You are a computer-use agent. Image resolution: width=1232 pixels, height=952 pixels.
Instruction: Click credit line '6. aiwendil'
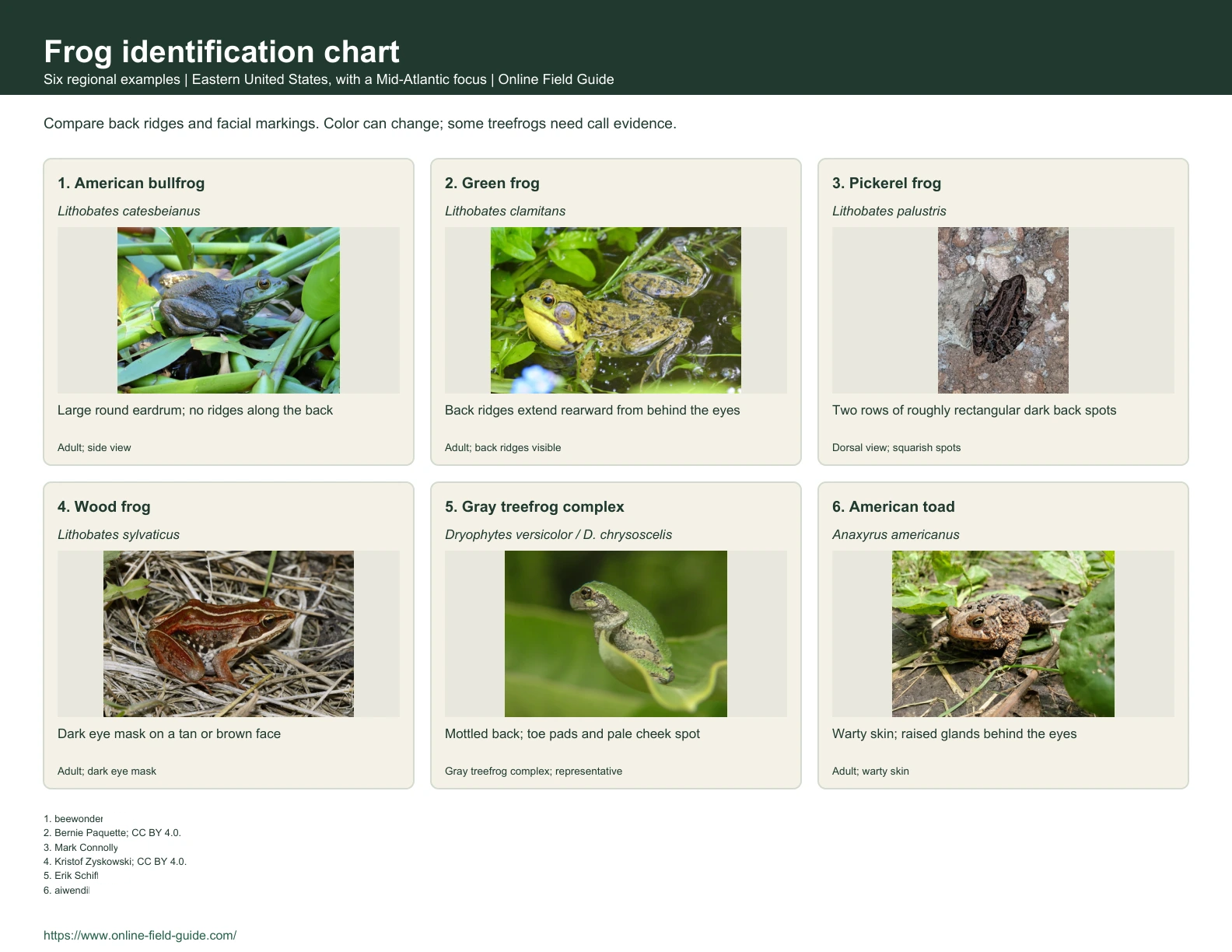(x=67, y=891)
